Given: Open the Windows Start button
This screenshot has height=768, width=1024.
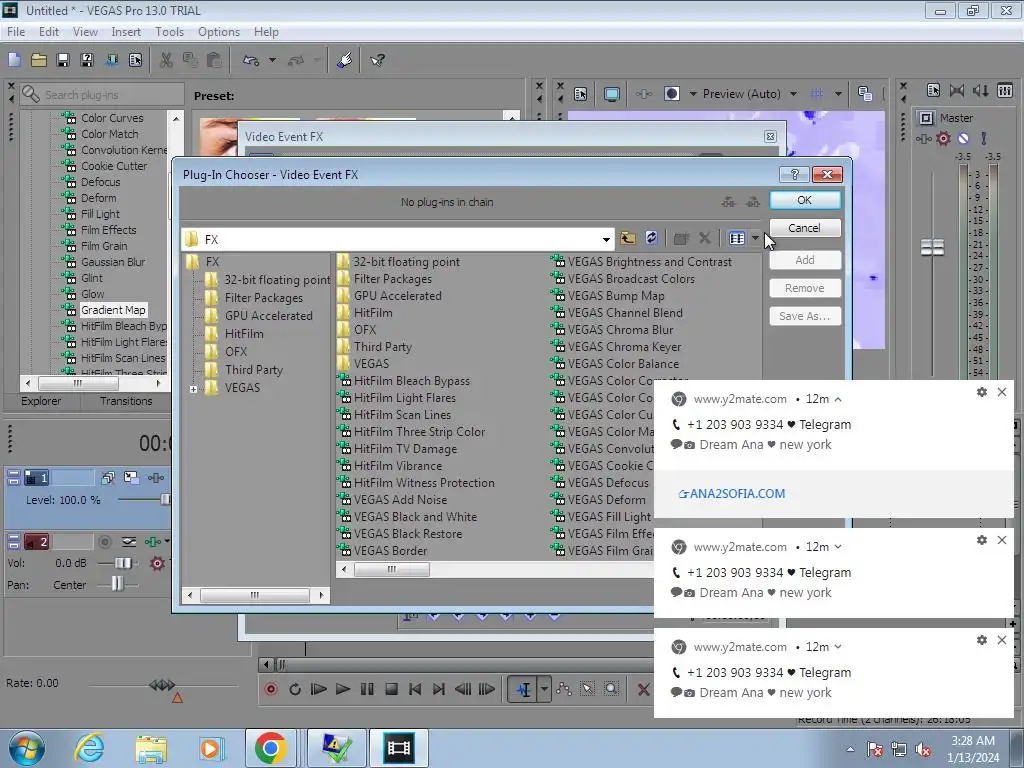Looking at the screenshot, I should tap(27, 748).
